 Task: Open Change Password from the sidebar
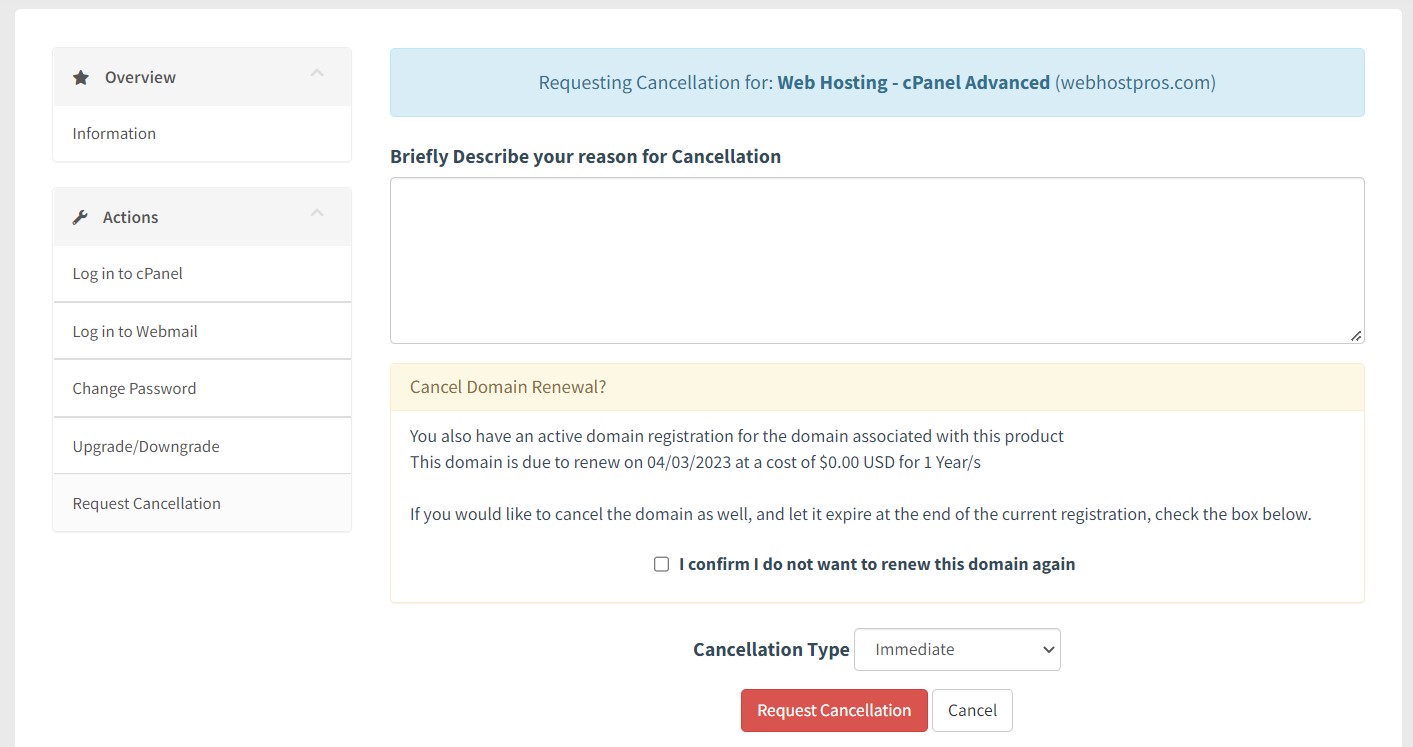point(134,388)
